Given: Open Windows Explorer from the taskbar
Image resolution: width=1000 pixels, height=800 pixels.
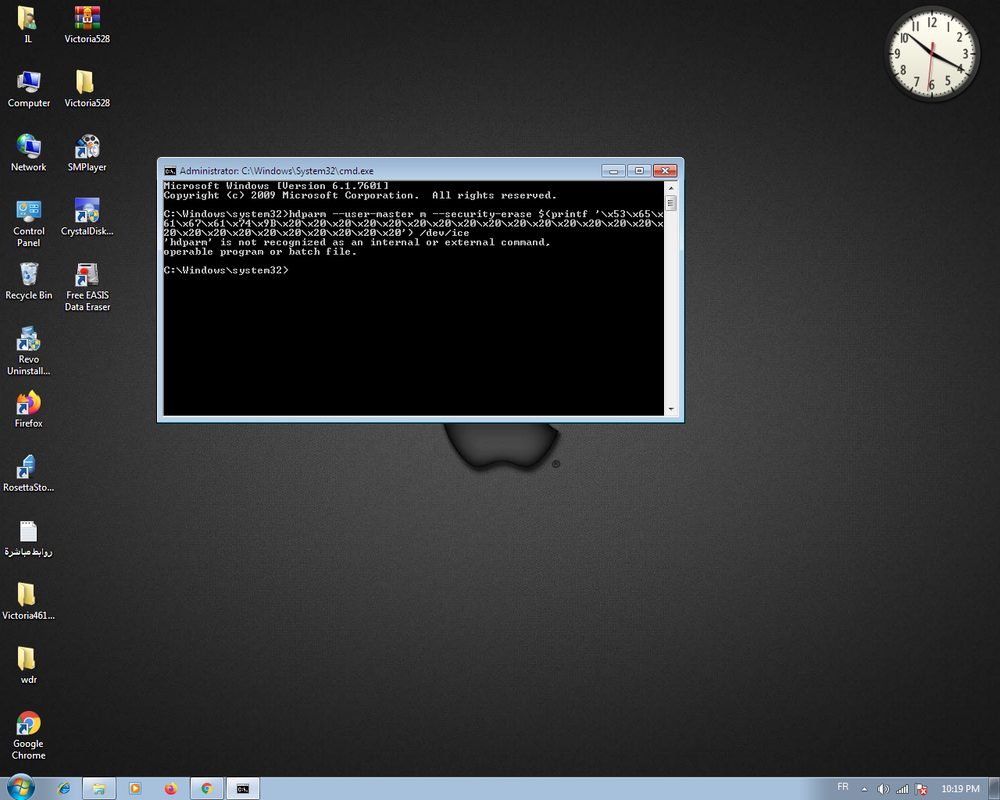Looking at the screenshot, I should [99, 789].
